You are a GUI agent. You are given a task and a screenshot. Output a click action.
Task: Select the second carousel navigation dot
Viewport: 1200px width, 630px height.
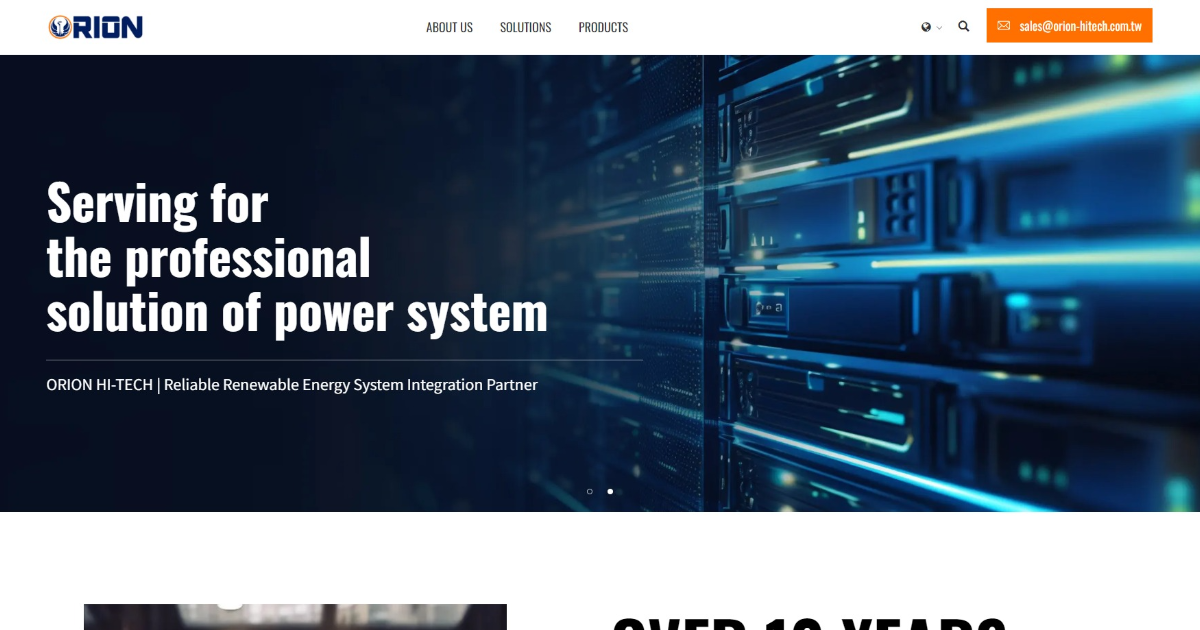coord(610,491)
